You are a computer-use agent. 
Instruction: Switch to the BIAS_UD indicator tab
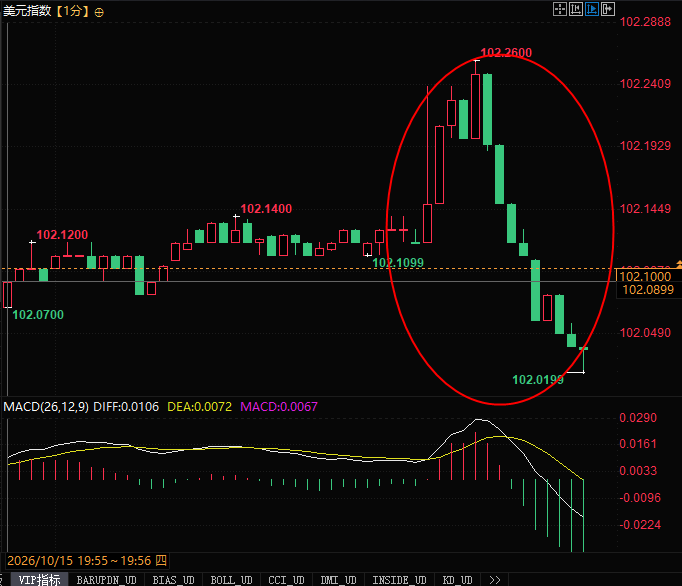[x=174, y=579]
